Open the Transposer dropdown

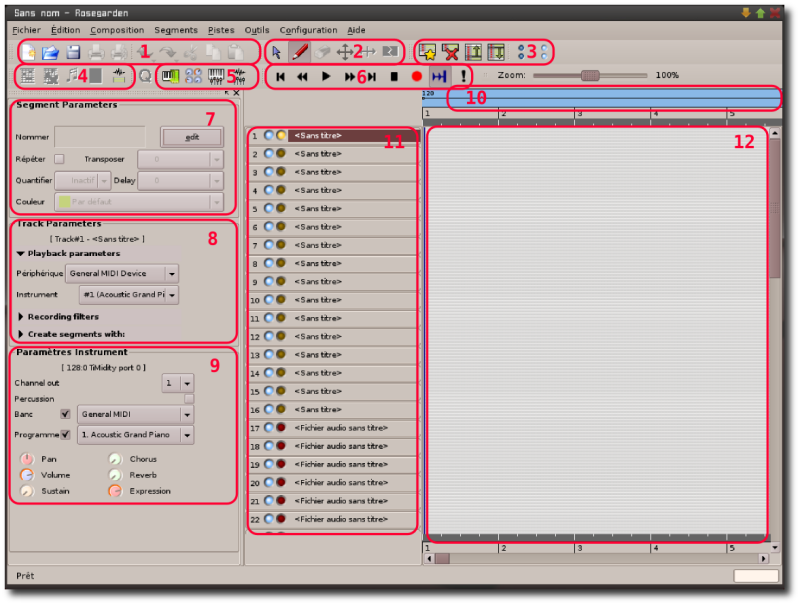[181, 159]
